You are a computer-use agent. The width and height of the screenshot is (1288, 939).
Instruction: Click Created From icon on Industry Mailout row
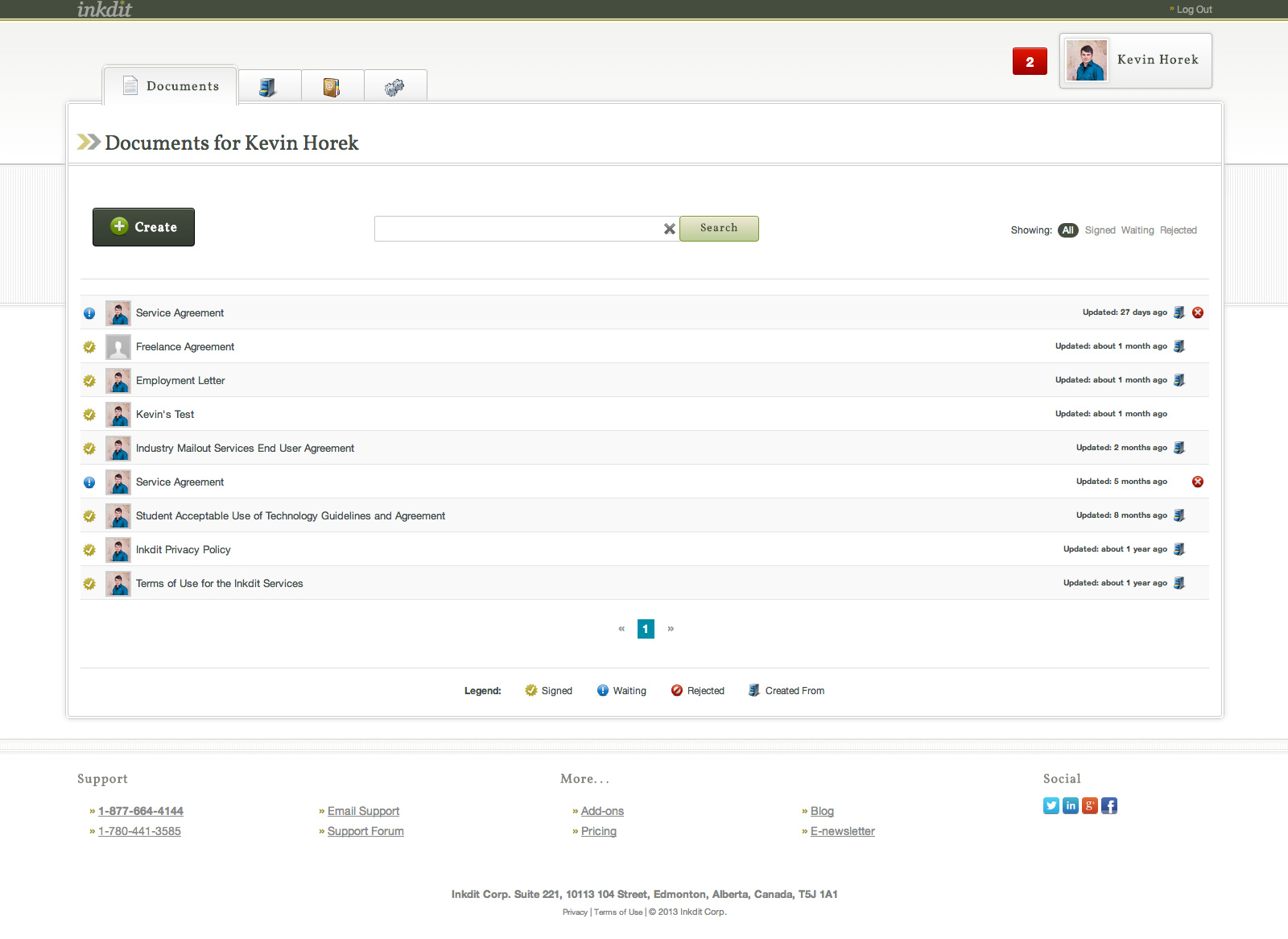click(x=1179, y=448)
